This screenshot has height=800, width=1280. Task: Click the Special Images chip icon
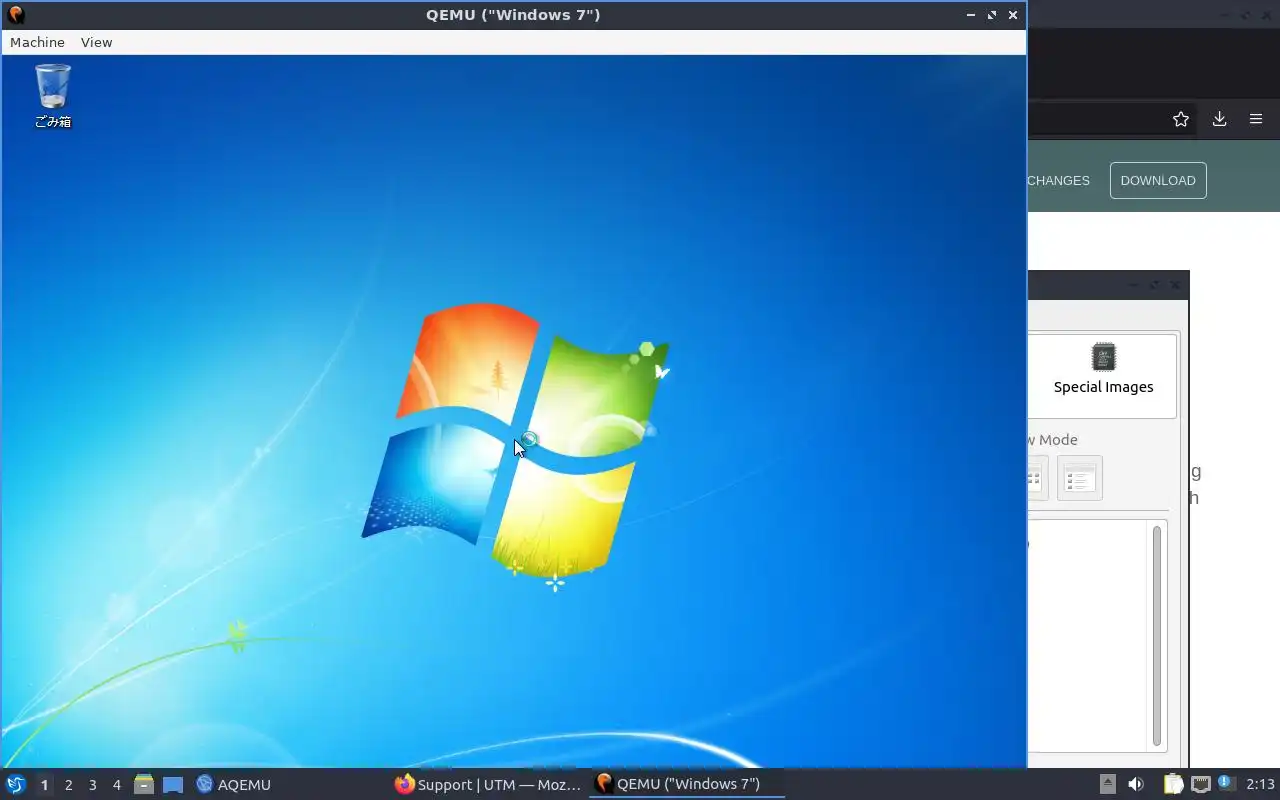coord(1103,357)
